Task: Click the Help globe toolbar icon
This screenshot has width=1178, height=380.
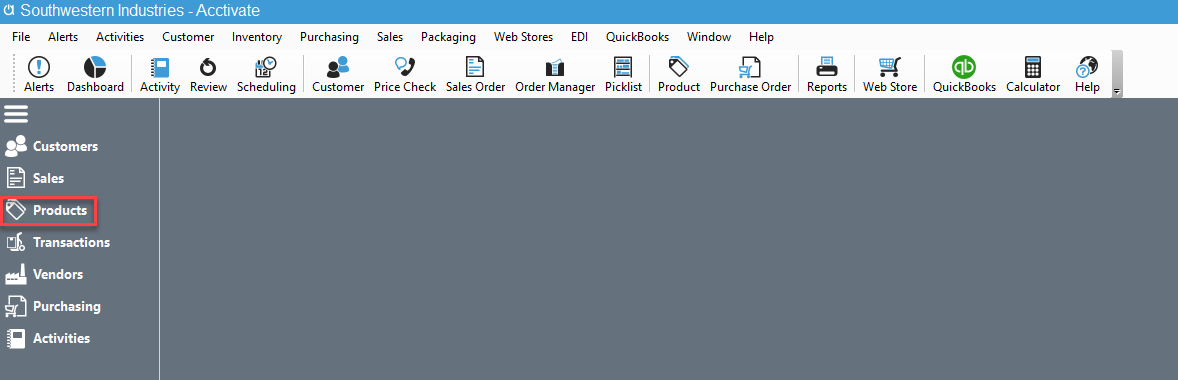Action: click(x=1087, y=75)
